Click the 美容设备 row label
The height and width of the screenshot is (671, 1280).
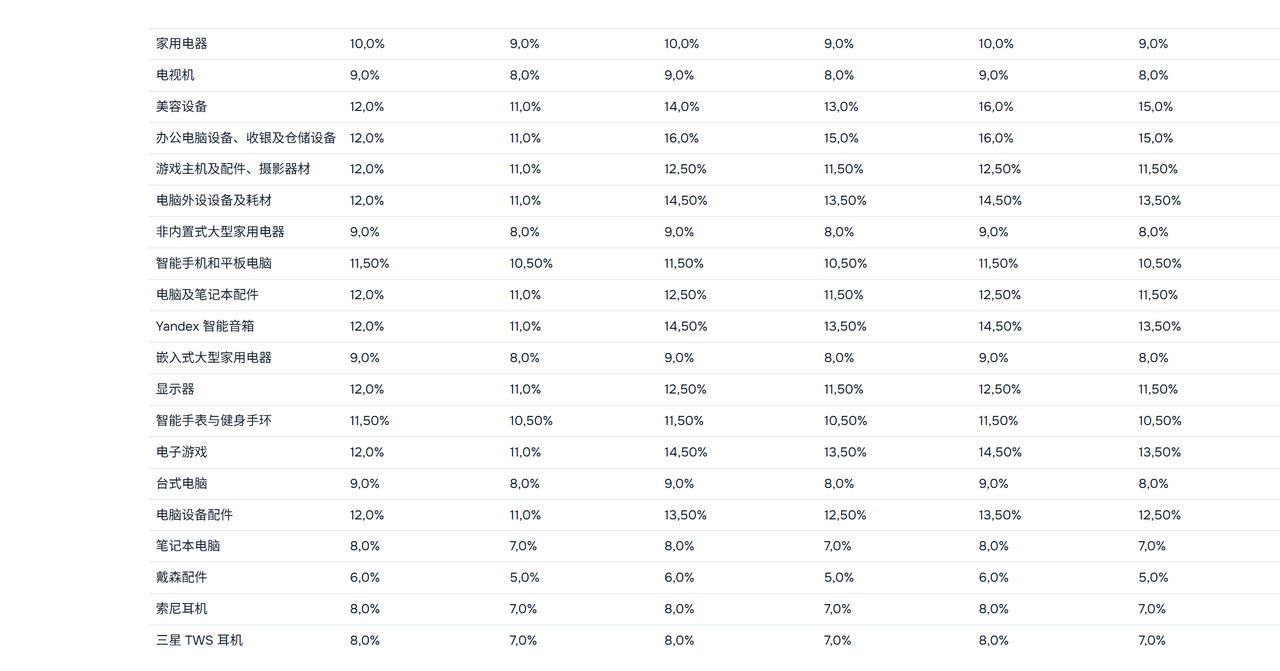(182, 107)
